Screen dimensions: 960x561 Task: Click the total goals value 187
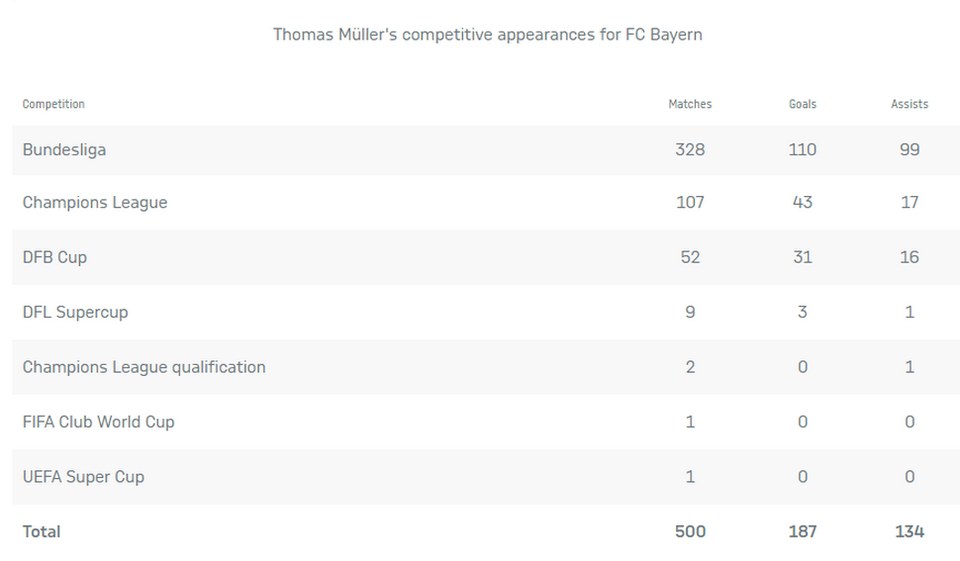point(802,532)
